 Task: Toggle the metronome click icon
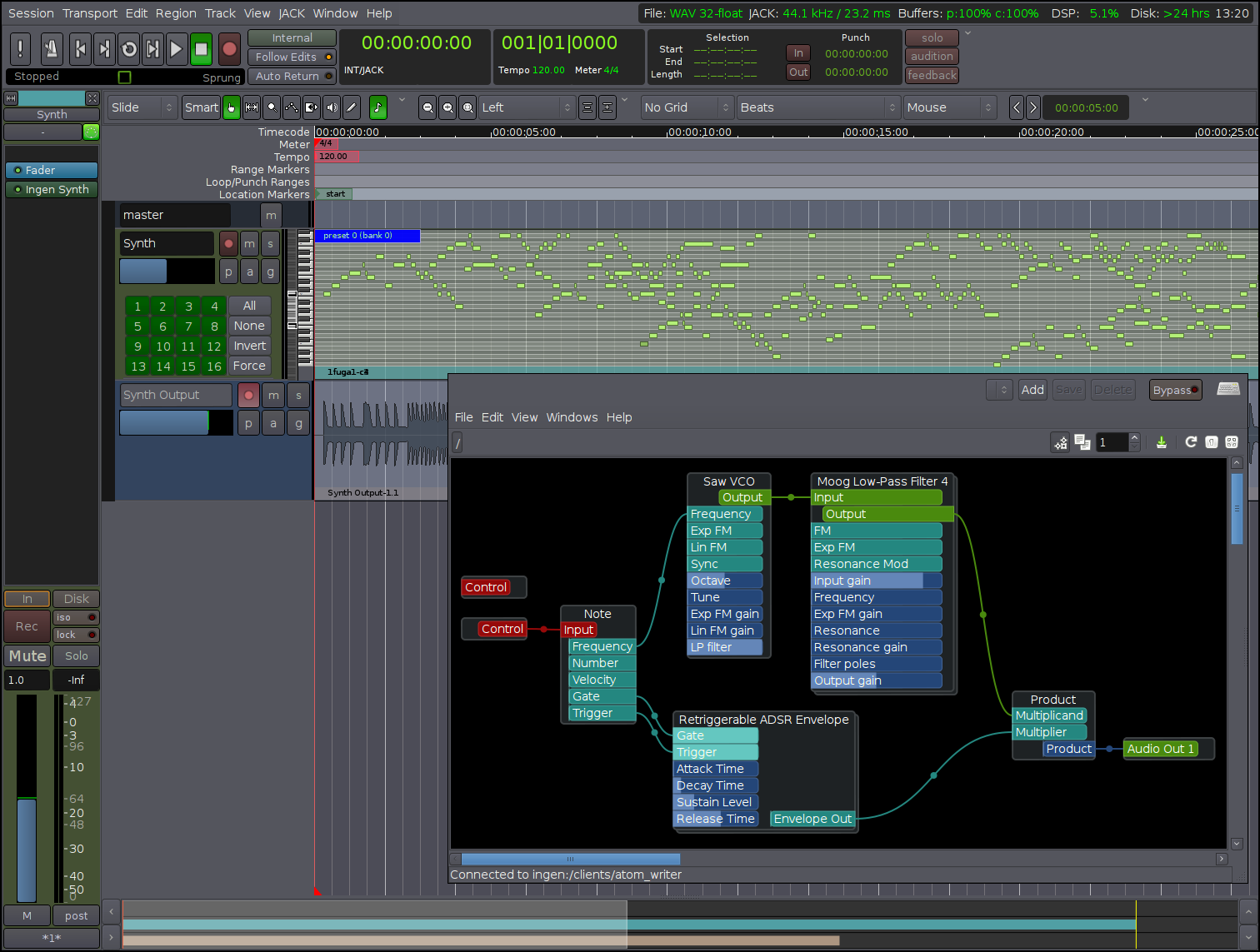point(51,49)
